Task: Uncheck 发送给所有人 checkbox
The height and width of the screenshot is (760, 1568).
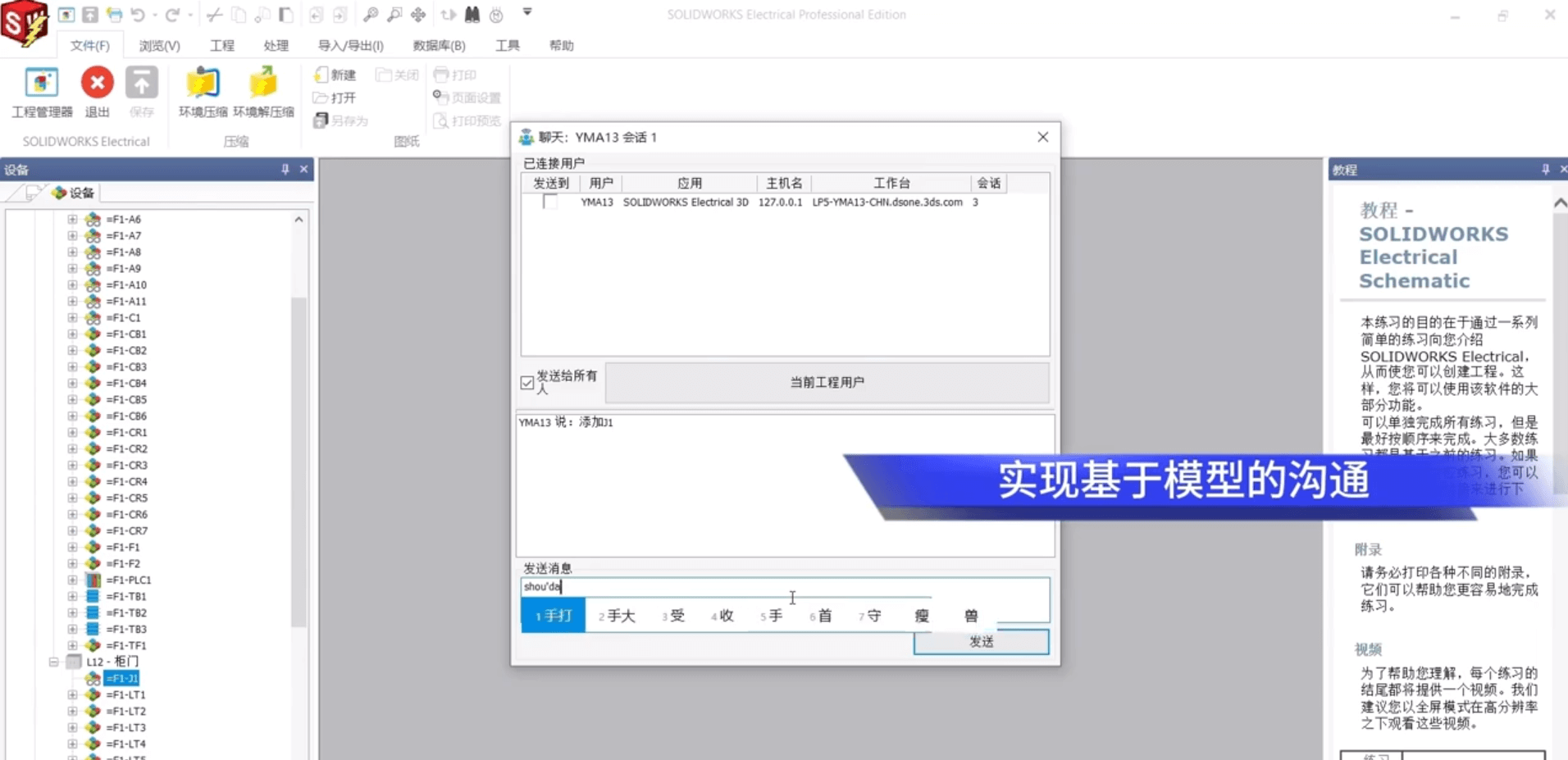Action: [x=527, y=382]
